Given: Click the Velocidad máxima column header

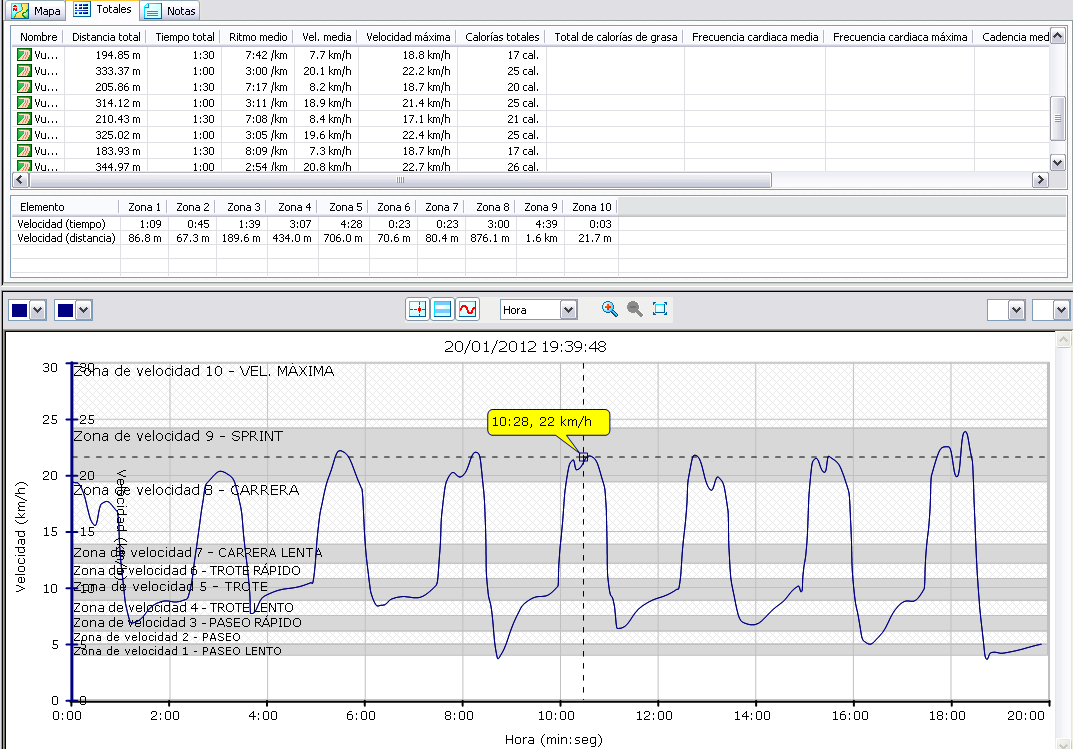Looking at the screenshot, I should (x=408, y=37).
